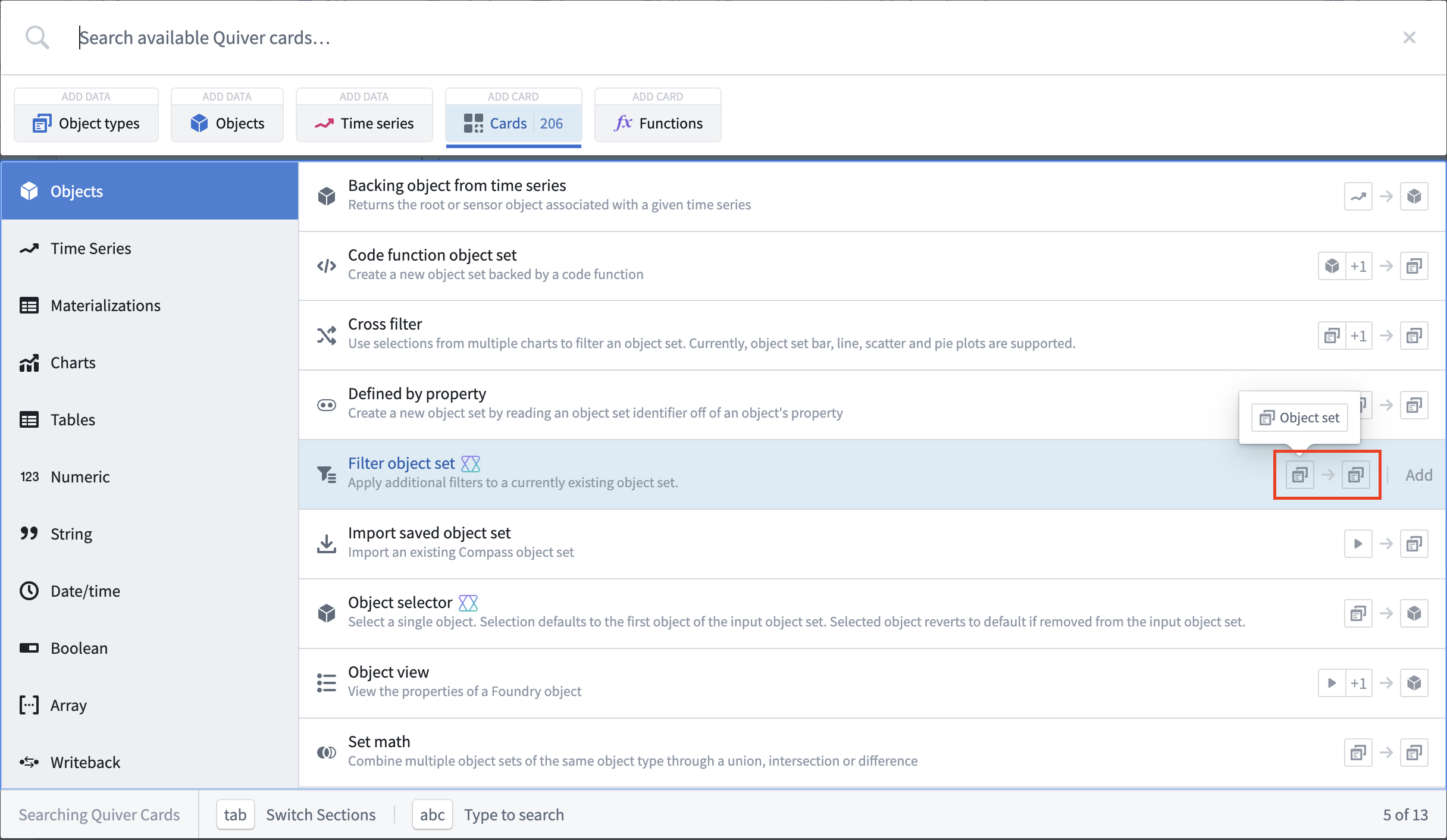This screenshot has width=1447, height=840.
Task: Open the Object types add data tab
Action: tap(86, 115)
